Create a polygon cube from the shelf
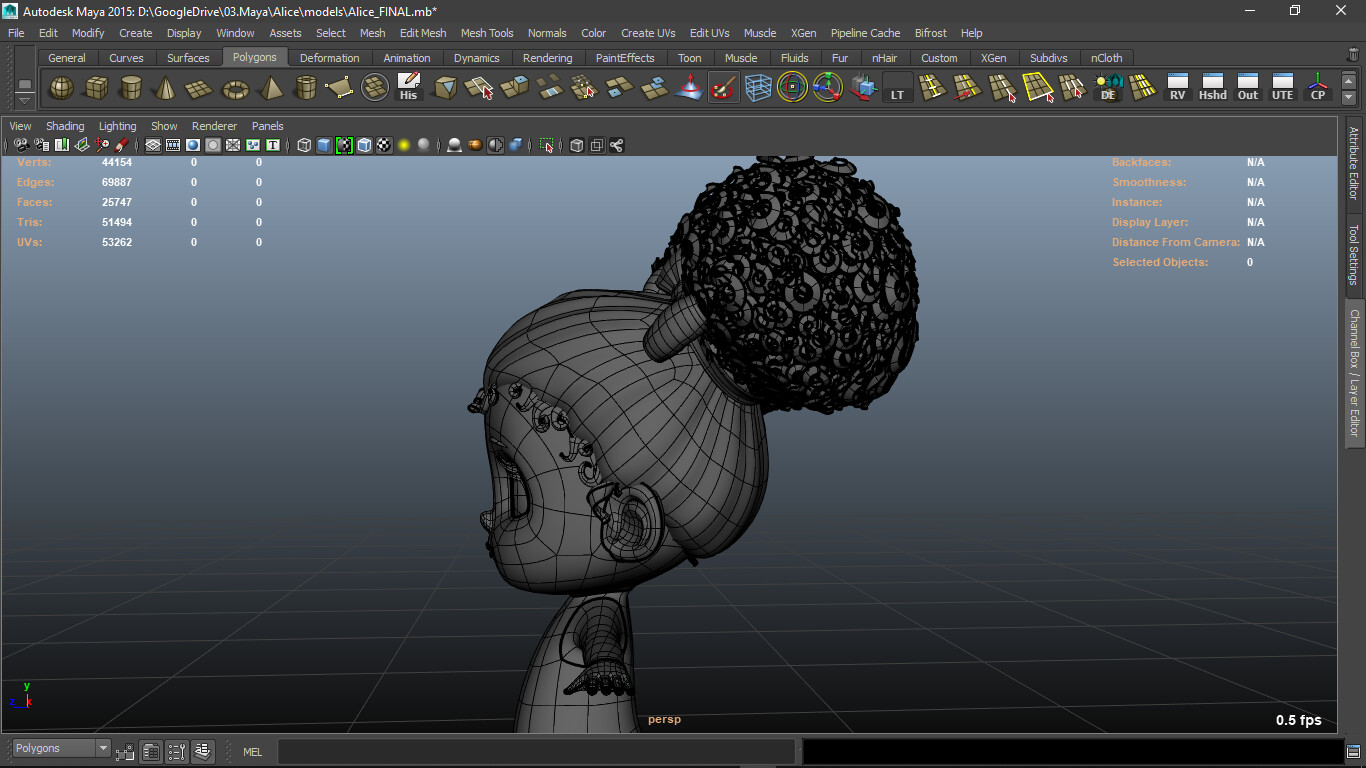Screen dimensions: 1366x768 [x=96, y=89]
